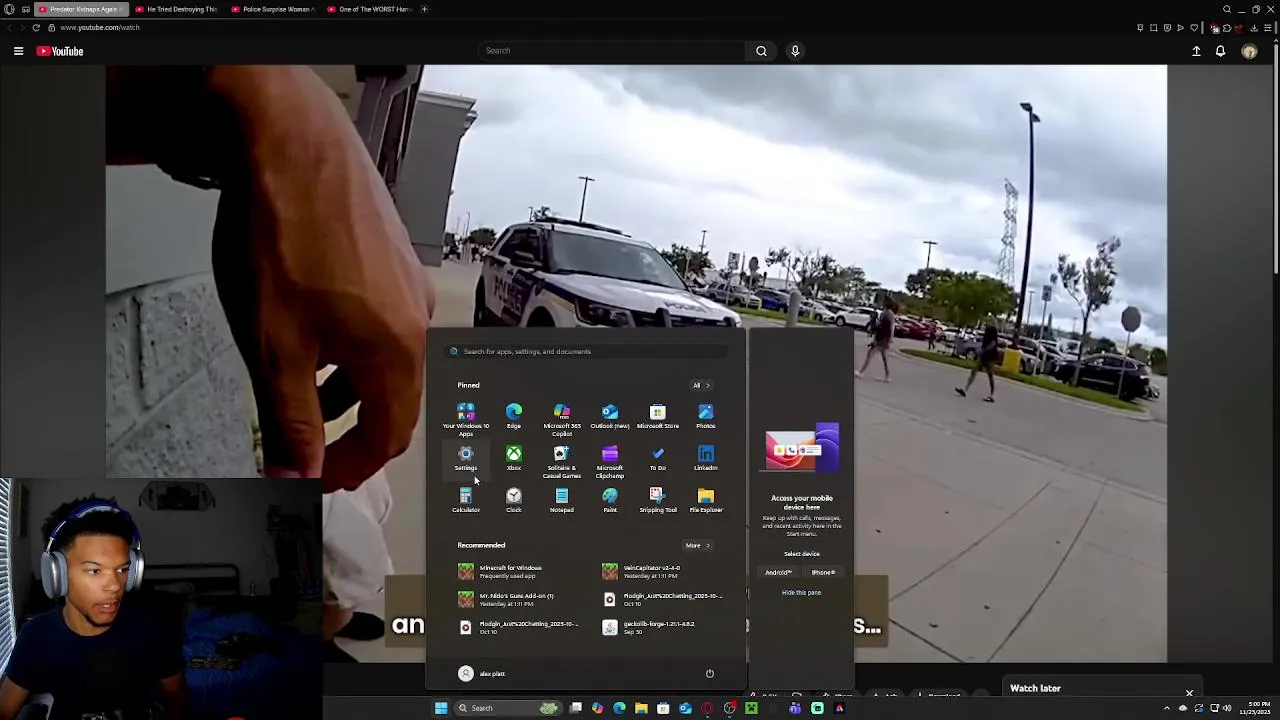Show More recommended items
The height and width of the screenshot is (720, 1280).
pyautogui.click(x=697, y=545)
